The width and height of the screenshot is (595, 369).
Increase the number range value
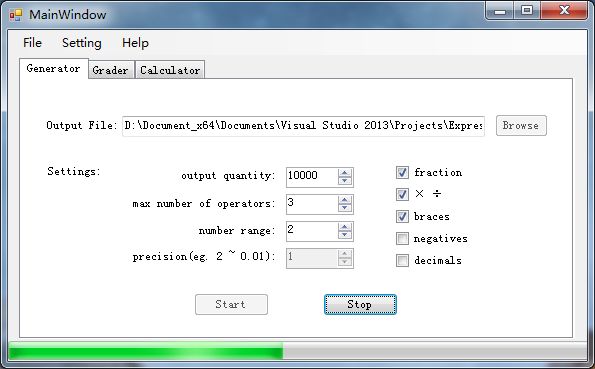(x=345, y=227)
